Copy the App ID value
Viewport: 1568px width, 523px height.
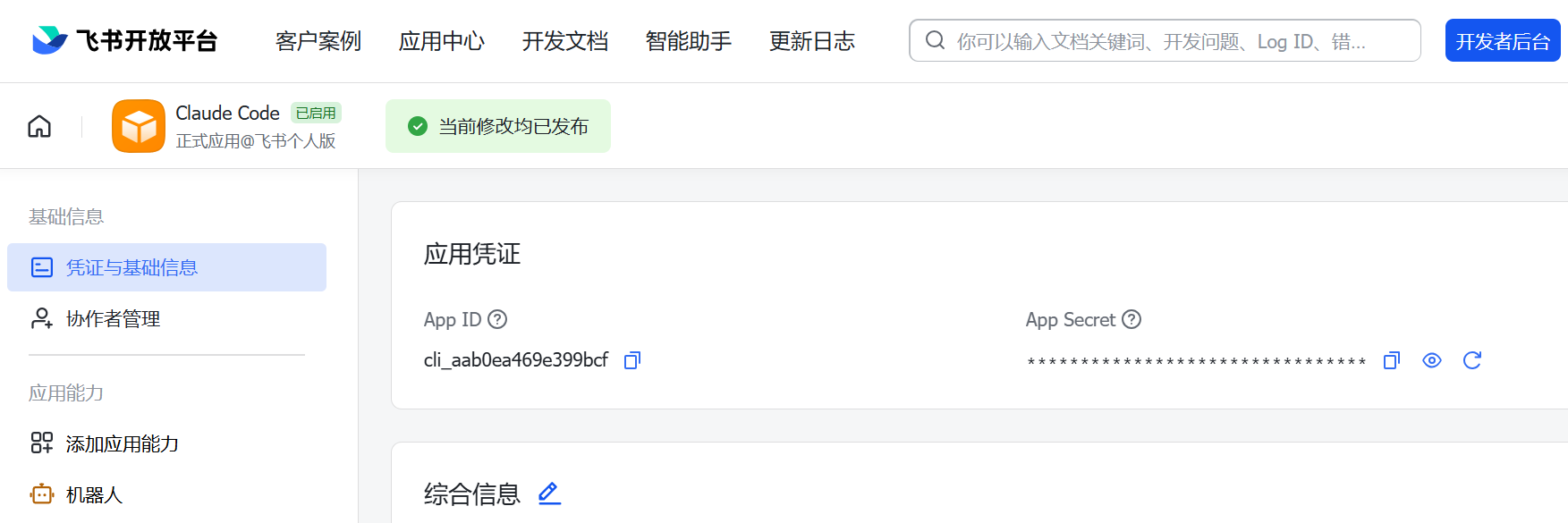click(x=632, y=360)
